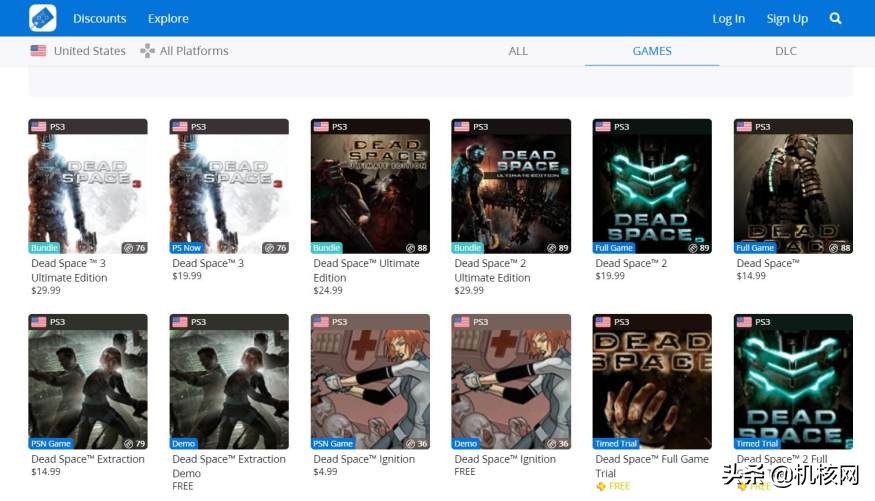Switch to the GAMES tab
The image size is (875, 501).
coord(652,51)
